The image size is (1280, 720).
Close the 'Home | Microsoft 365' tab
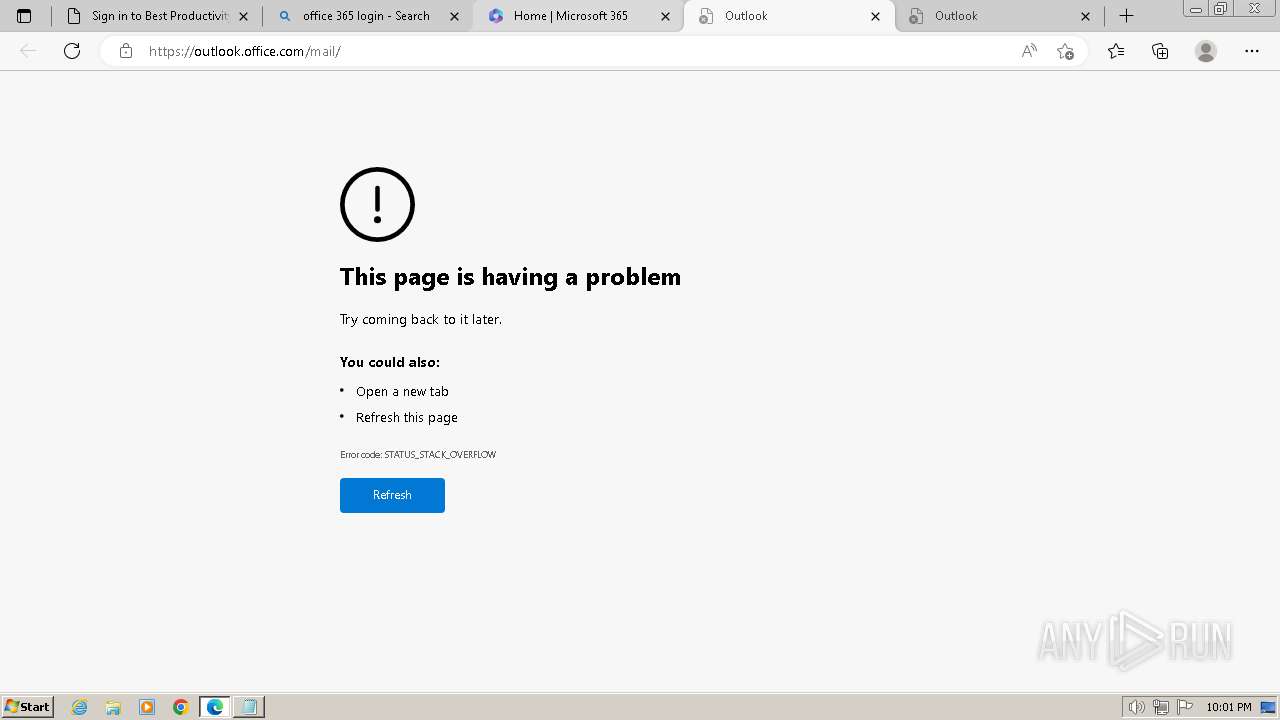(x=666, y=16)
